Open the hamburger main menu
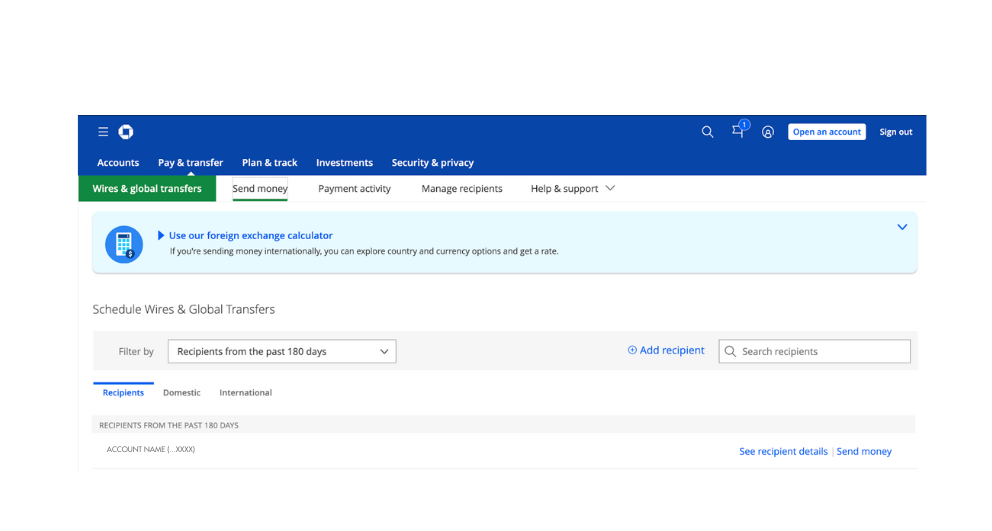Image resolution: width=992 pixels, height=531 pixels. click(x=103, y=132)
